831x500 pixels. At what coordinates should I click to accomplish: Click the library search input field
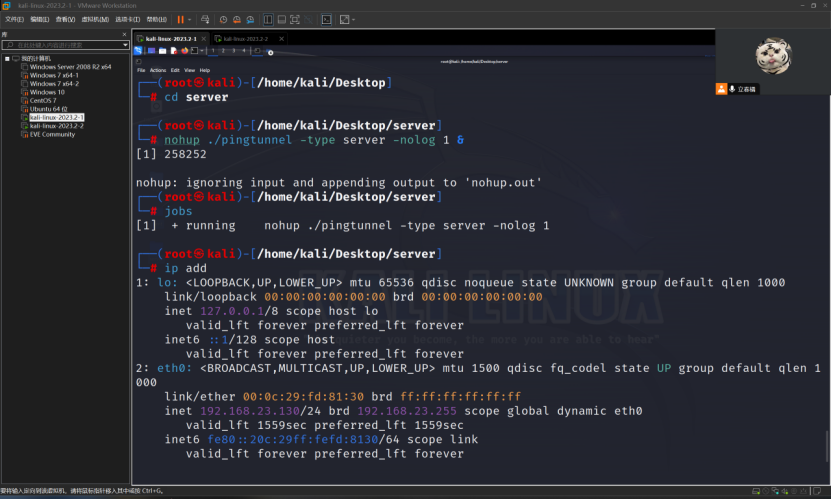(x=65, y=45)
